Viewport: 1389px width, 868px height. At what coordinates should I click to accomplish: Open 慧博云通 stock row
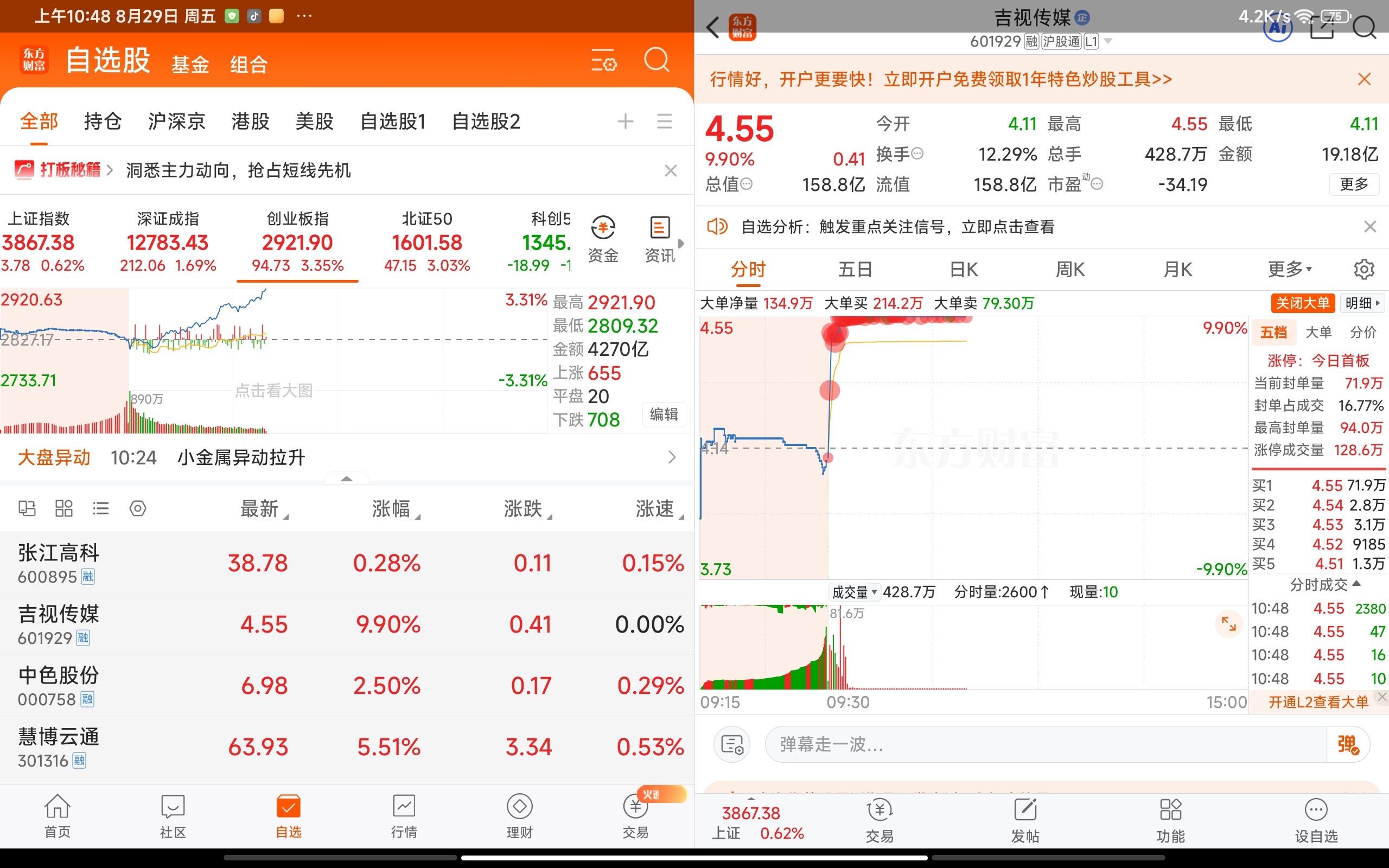(347, 747)
